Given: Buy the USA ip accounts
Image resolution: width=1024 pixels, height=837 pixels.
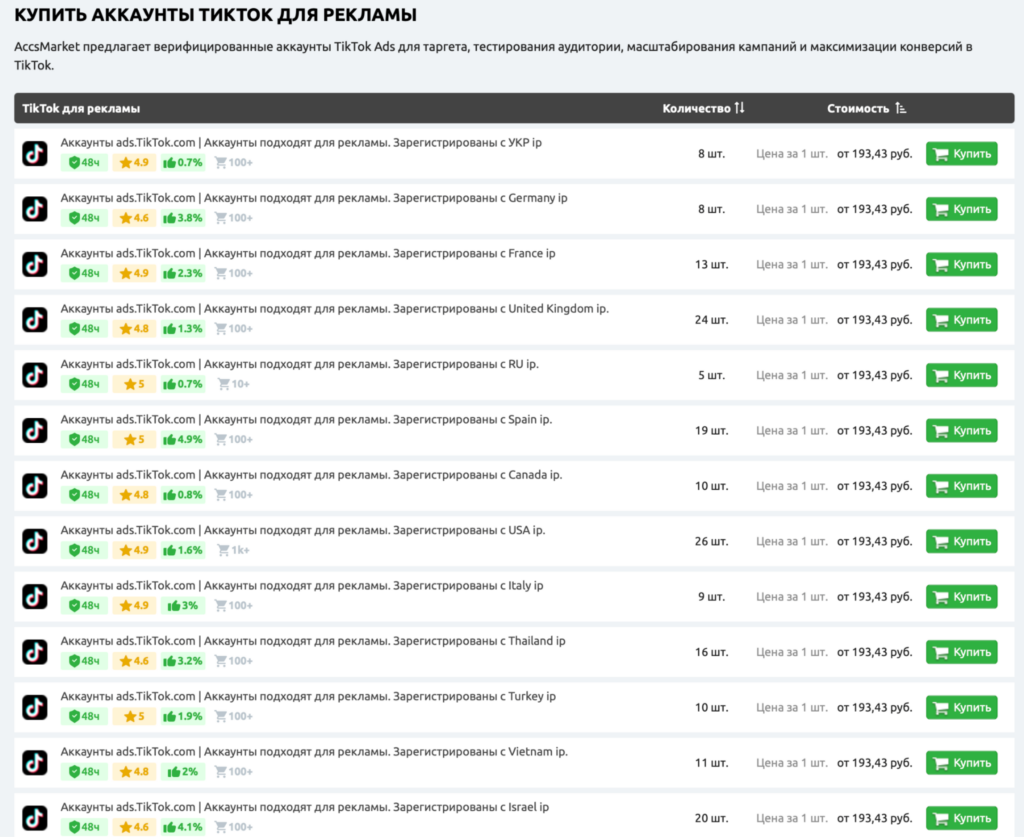Looking at the screenshot, I should point(961,541).
